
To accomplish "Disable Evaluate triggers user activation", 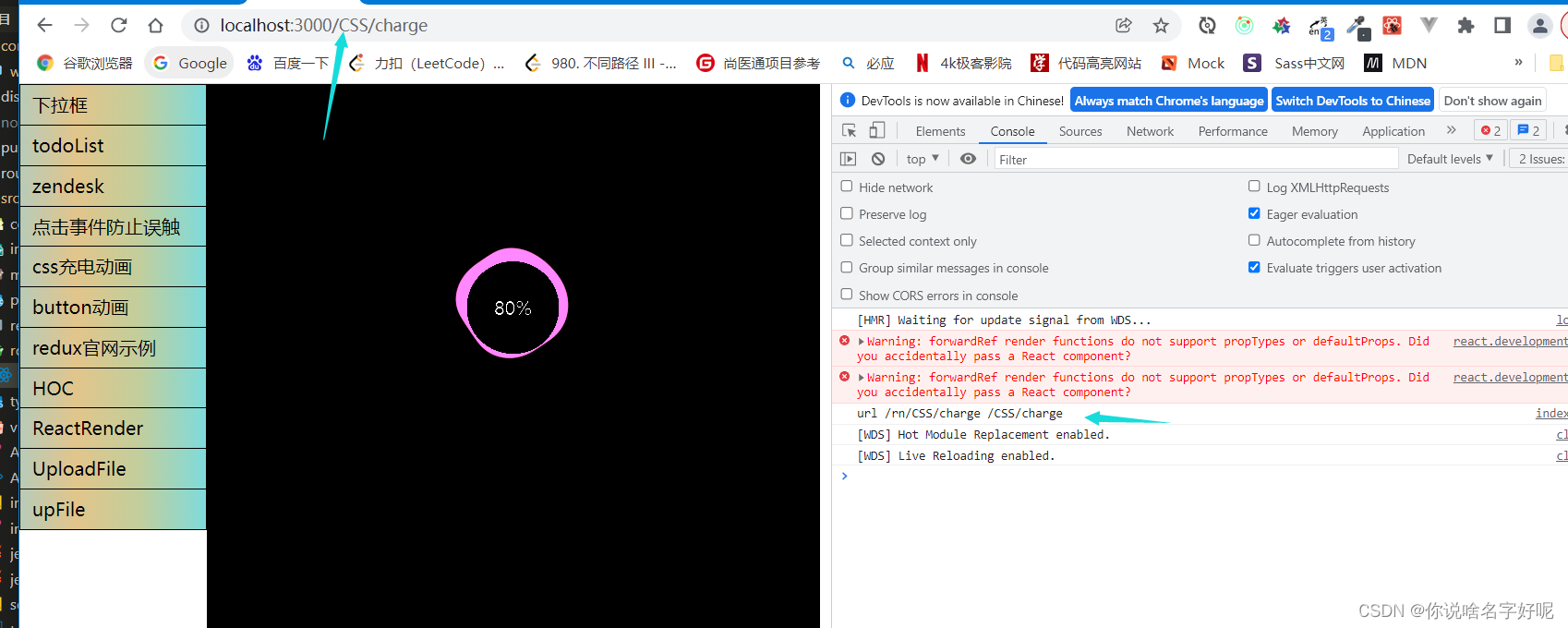I will click(1254, 267).
